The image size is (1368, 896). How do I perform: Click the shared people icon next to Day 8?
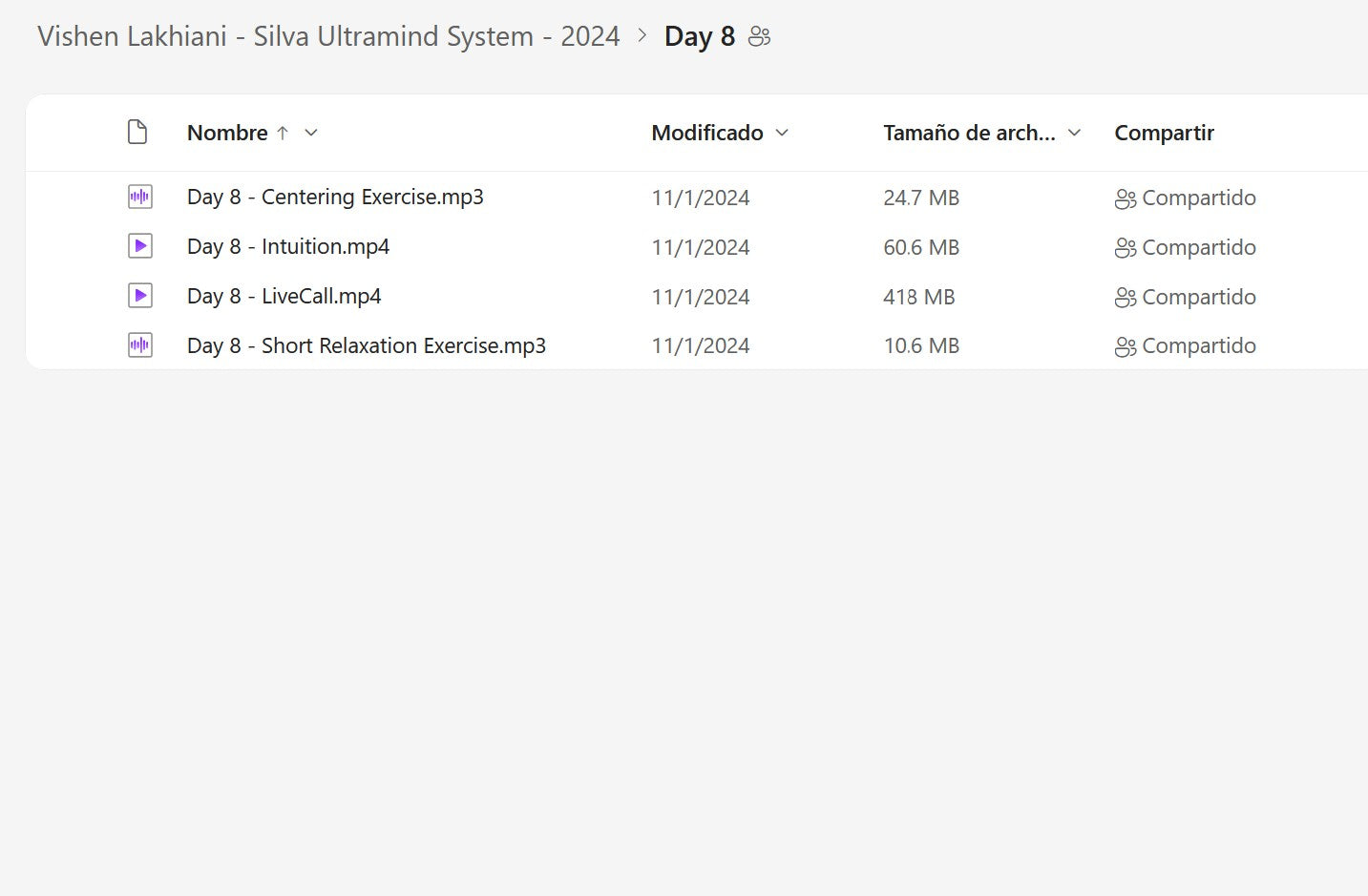click(x=759, y=37)
